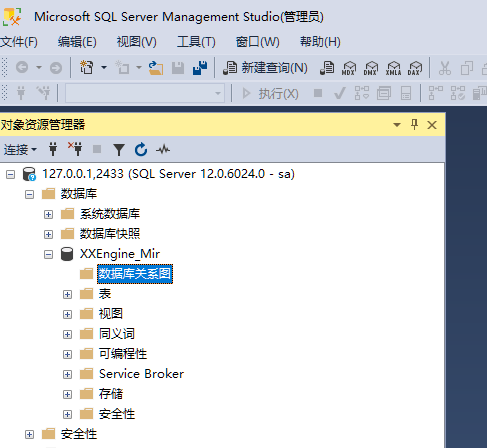This screenshot has width=487, height=448.
Task: Open the Navigate Backward history dropdown
Action: pyautogui.click(x=39, y=68)
